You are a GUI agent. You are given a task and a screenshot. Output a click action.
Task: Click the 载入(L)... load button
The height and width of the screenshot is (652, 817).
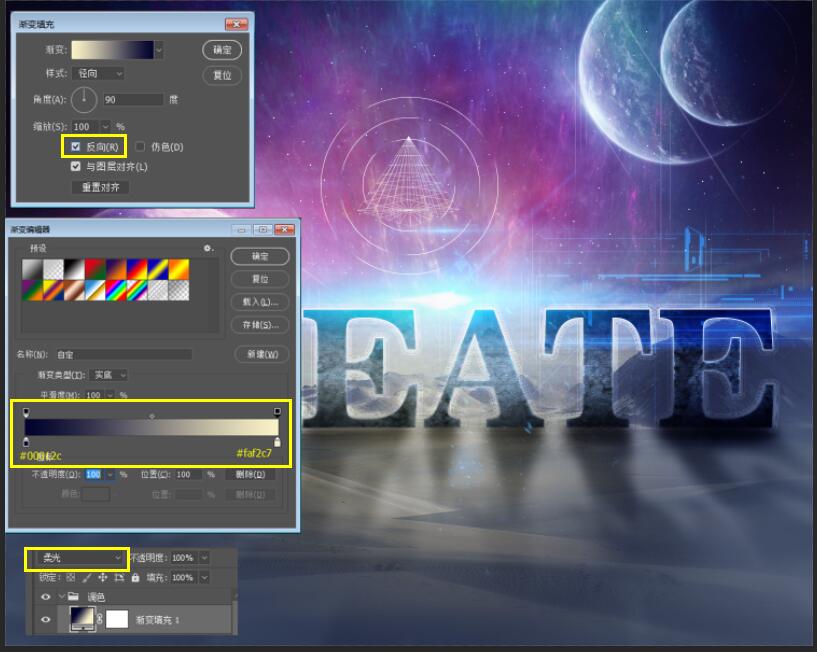click(260, 302)
